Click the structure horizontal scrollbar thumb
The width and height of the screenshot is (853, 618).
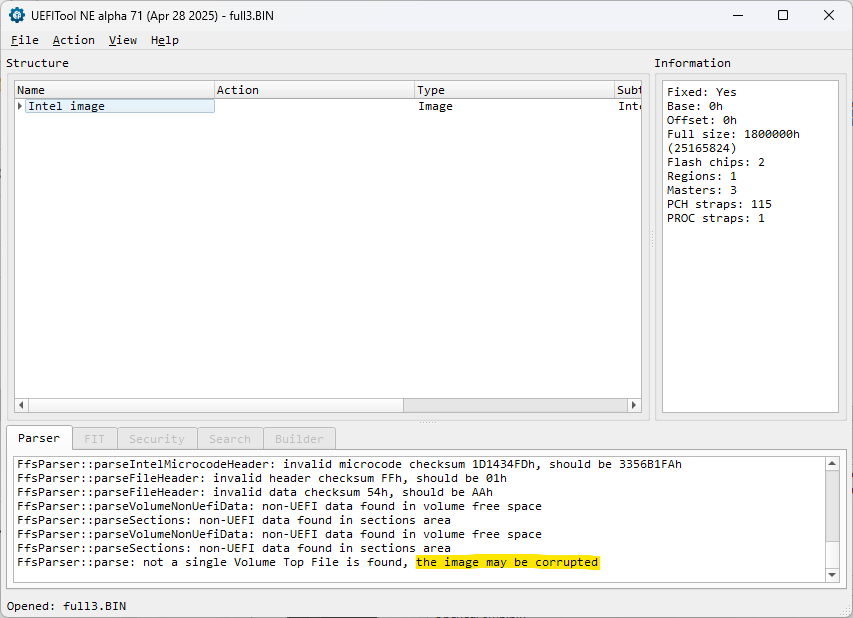pyautogui.click(x=216, y=405)
